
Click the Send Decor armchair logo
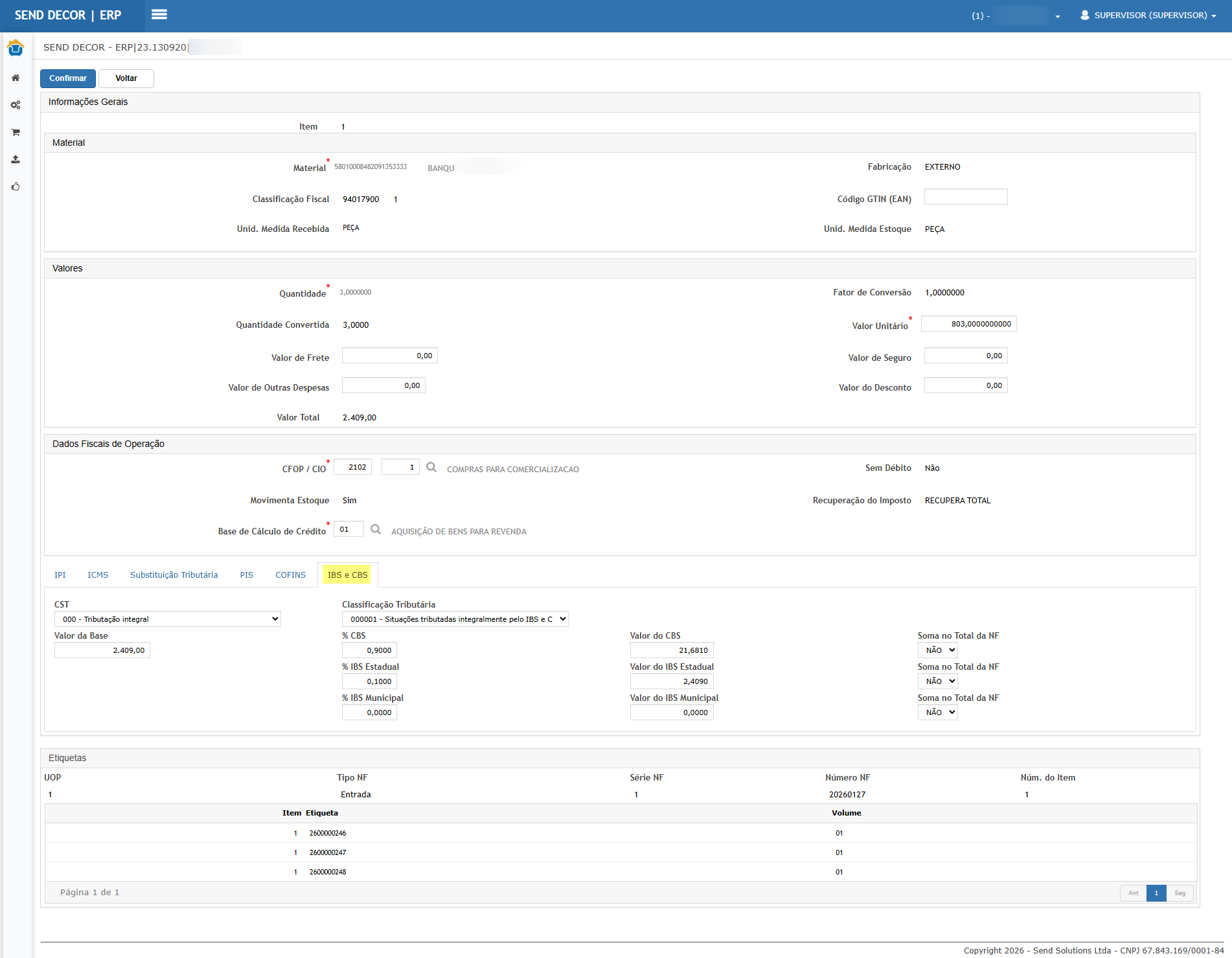pyautogui.click(x=16, y=48)
